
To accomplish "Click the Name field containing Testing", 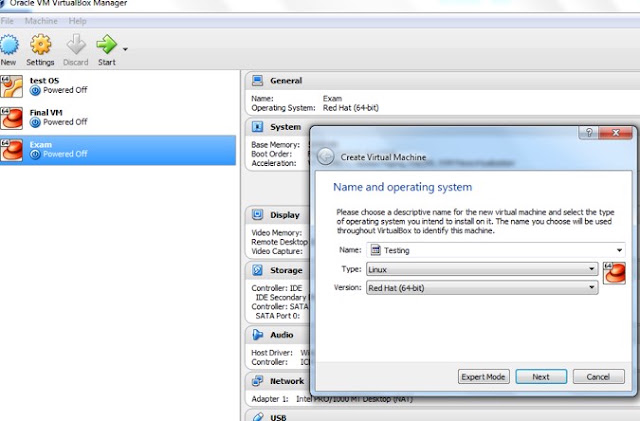I will click(x=496, y=250).
